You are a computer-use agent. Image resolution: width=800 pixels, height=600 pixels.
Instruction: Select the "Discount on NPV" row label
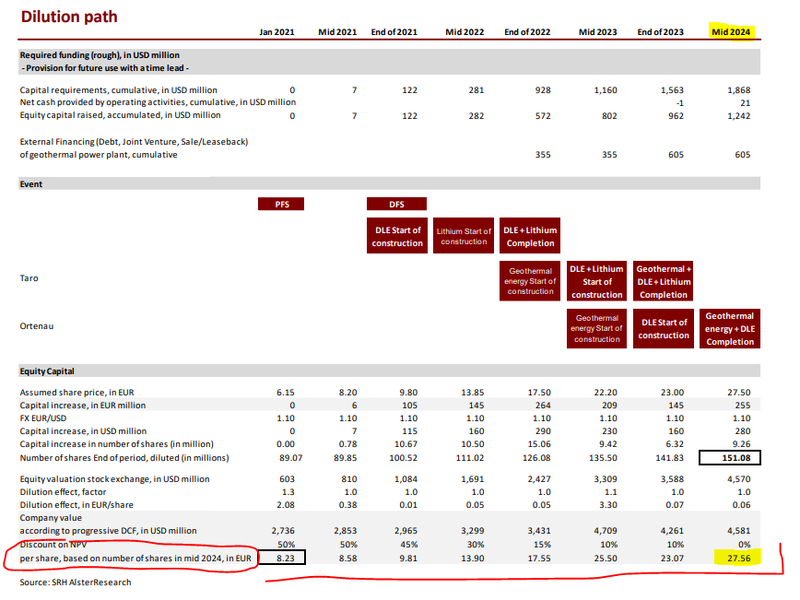point(53,544)
